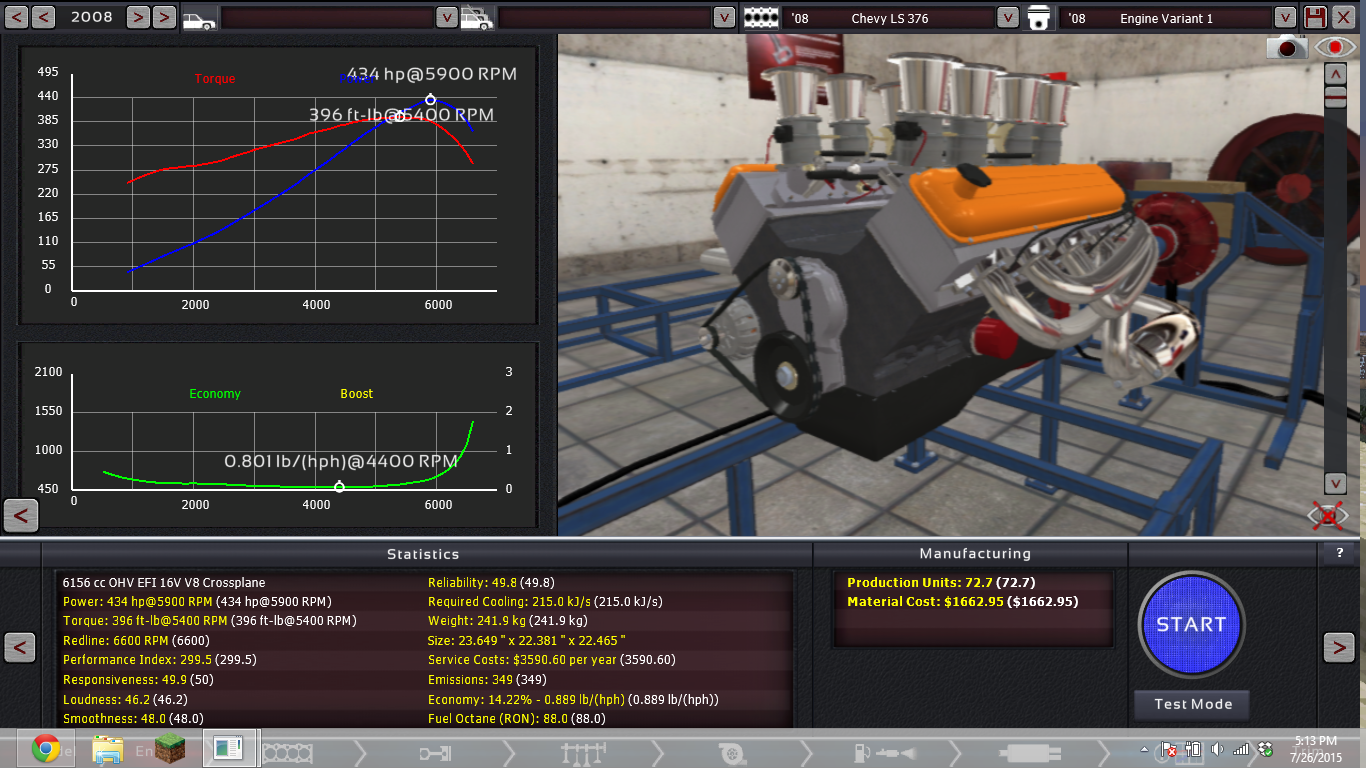This screenshot has height=768, width=1366.
Task: Open the exhaust muffler tab icon
Action: [1028, 751]
